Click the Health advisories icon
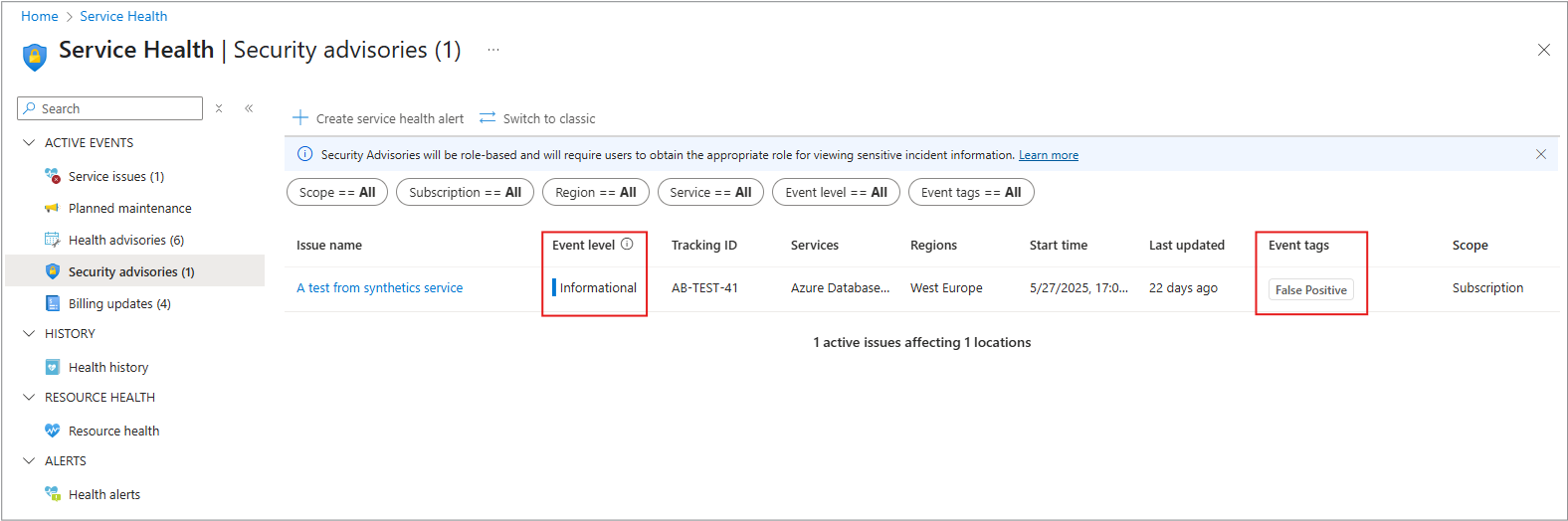This screenshot has width=1568, height=521. pos(53,240)
